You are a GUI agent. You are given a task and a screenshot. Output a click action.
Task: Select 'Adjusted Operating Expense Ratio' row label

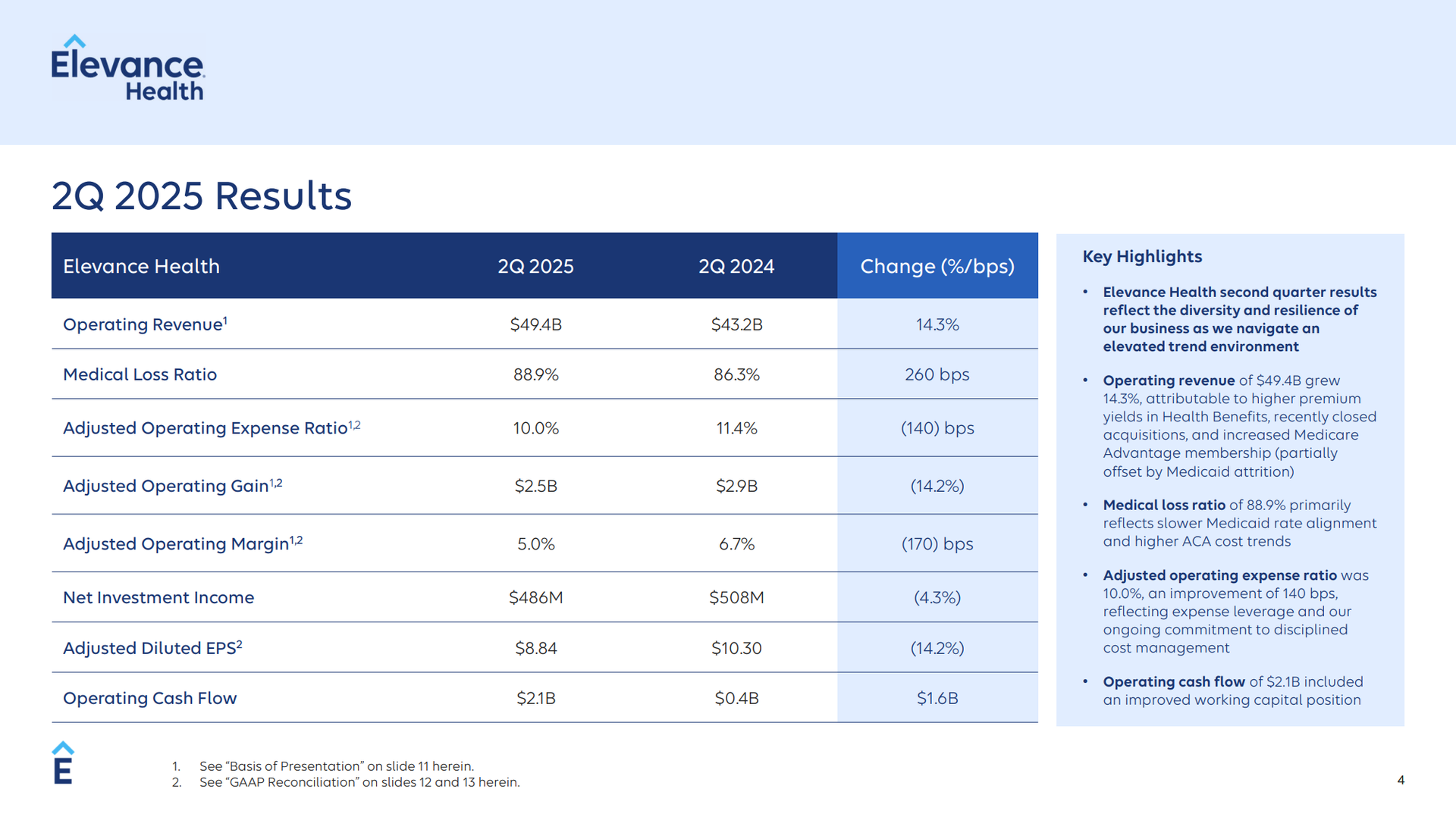212,427
